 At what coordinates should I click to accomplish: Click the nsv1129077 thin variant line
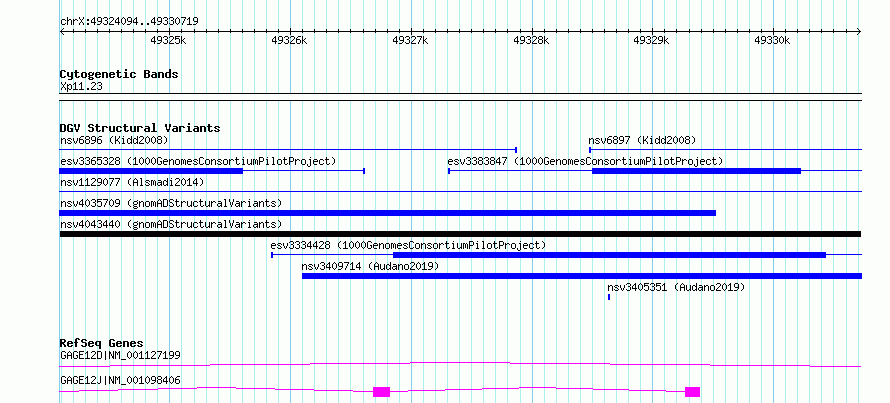tap(460, 192)
